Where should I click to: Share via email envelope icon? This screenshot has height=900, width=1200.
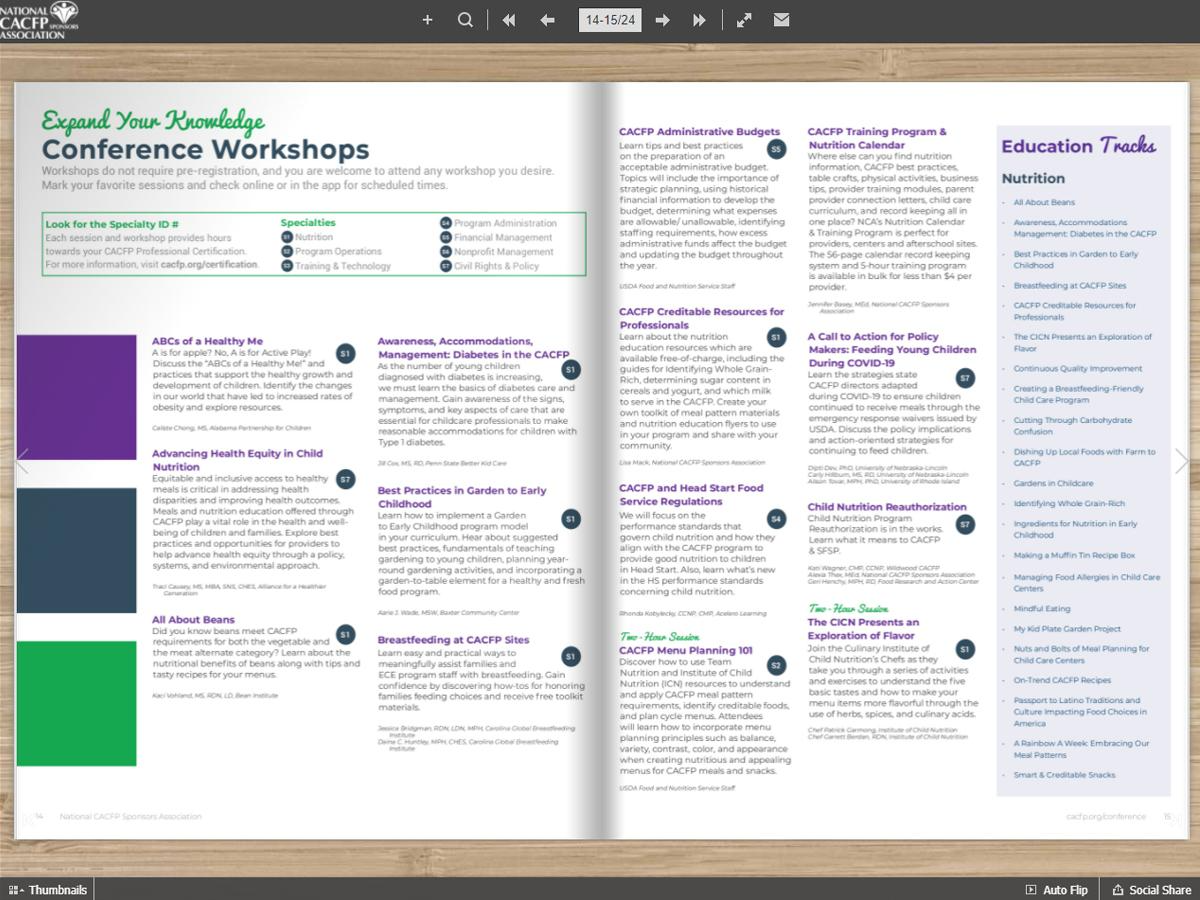pos(781,20)
